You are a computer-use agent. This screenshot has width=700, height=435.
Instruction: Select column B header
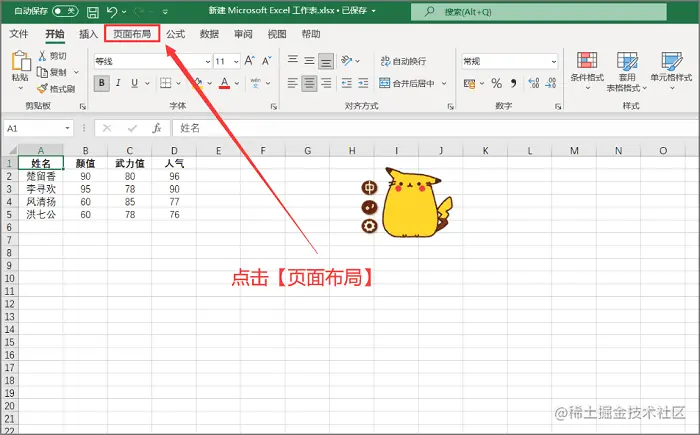pos(85,151)
